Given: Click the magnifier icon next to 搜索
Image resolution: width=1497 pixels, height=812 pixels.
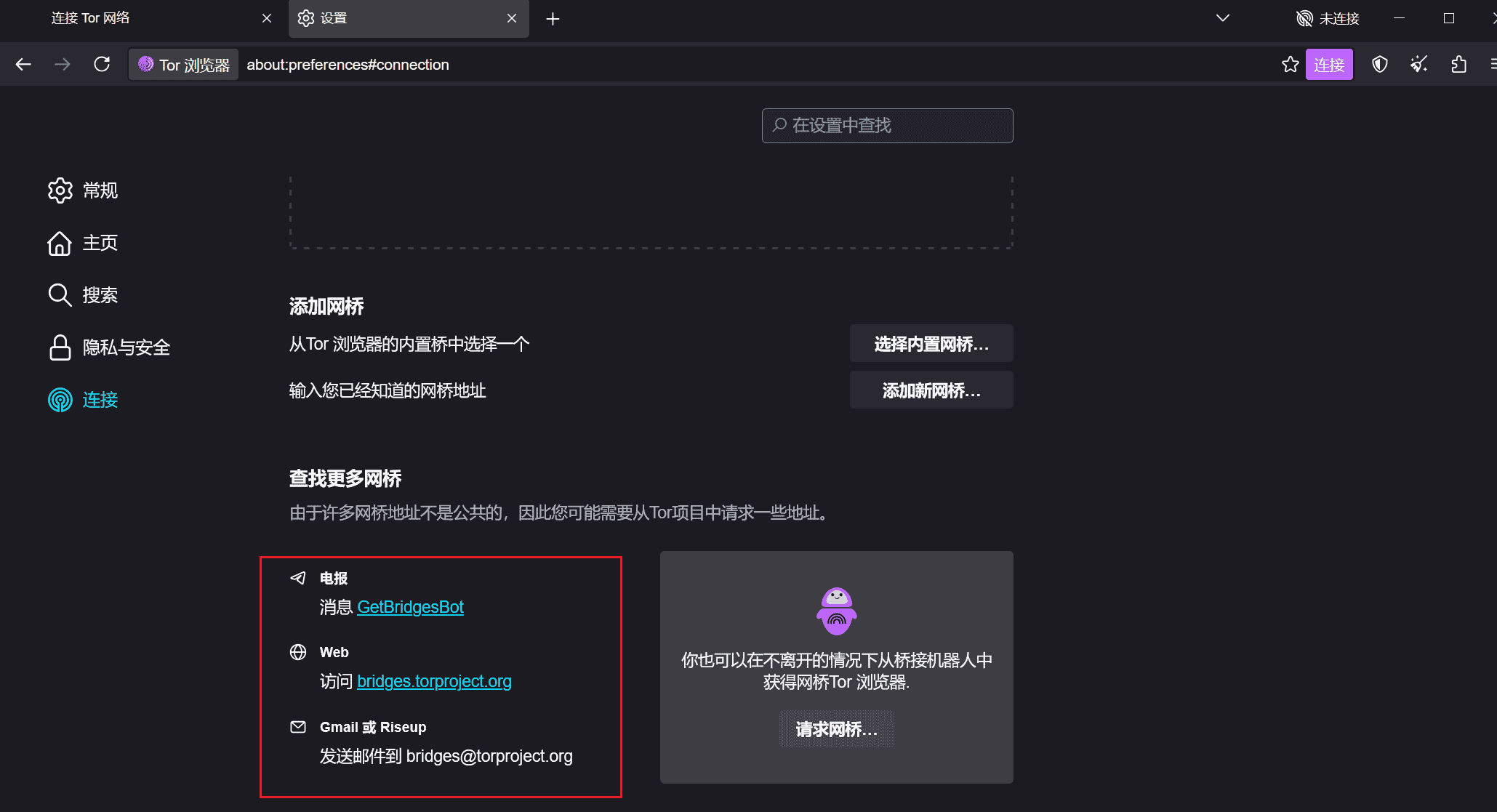Looking at the screenshot, I should pos(60,295).
